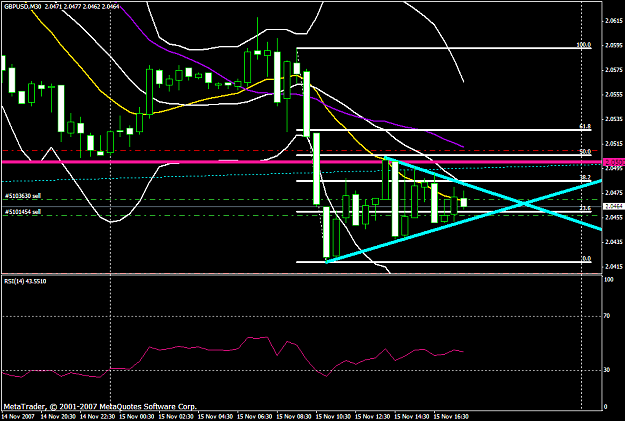Click the 2.0615 price axis label
The height and width of the screenshot is (421, 625).
tap(614, 21)
